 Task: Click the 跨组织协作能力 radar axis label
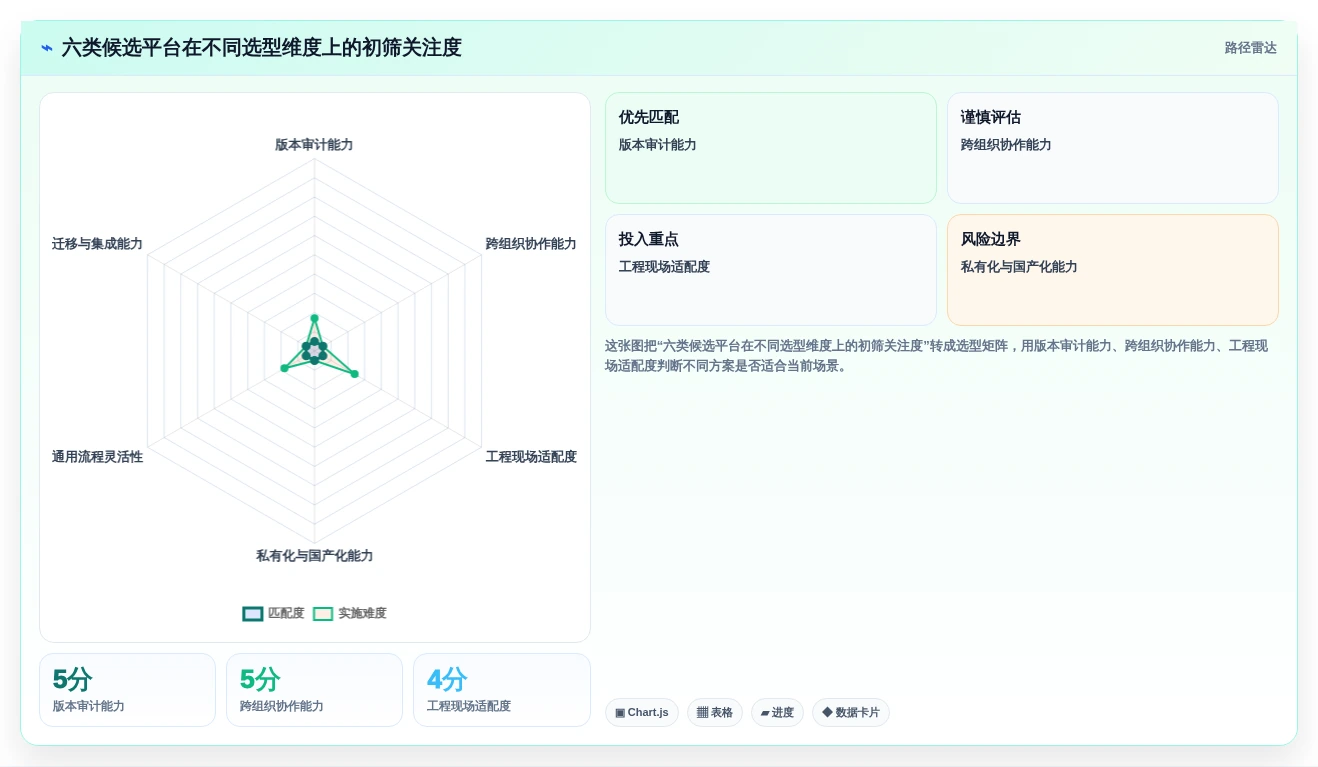(x=531, y=244)
